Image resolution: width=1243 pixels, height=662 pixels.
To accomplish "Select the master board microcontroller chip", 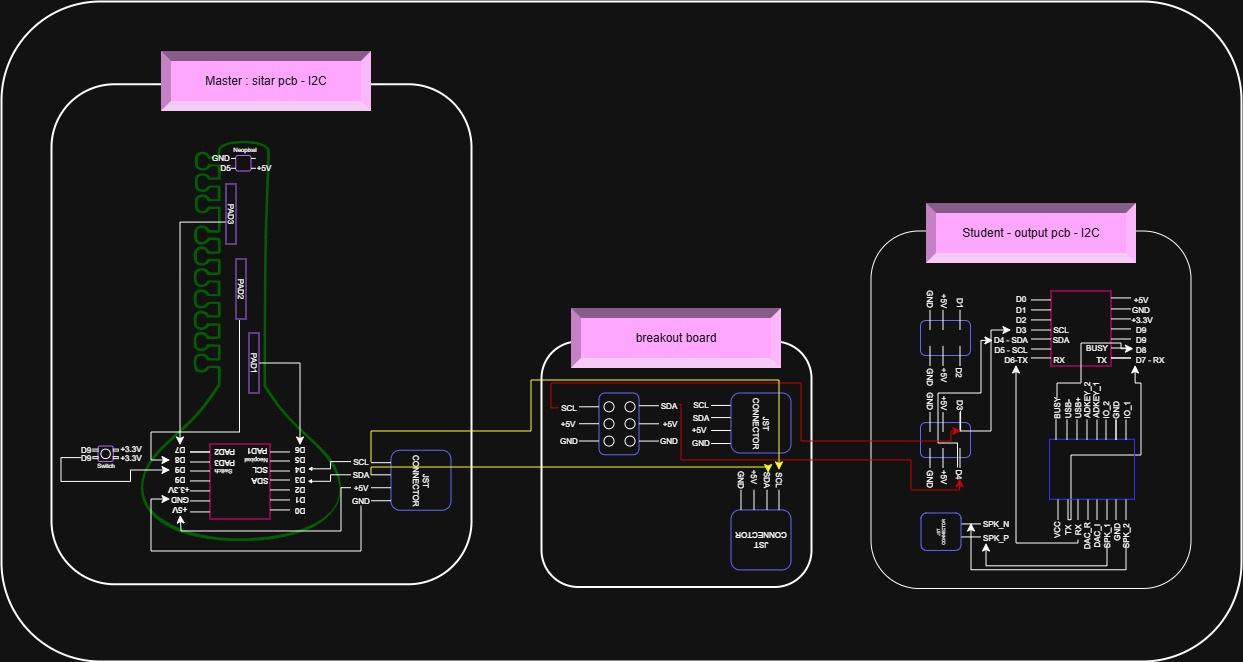I will click(239, 482).
